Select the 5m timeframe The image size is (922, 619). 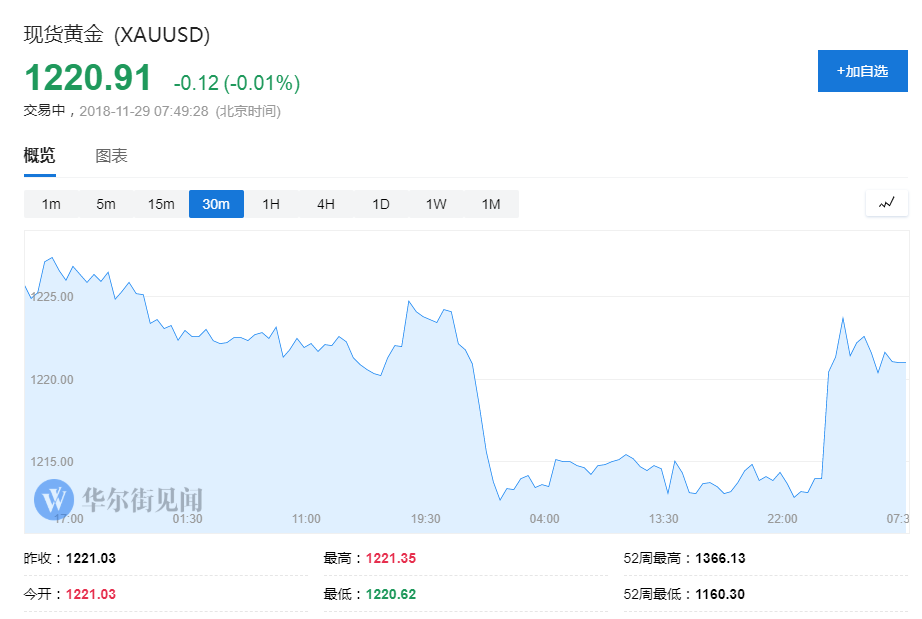click(106, 204)
